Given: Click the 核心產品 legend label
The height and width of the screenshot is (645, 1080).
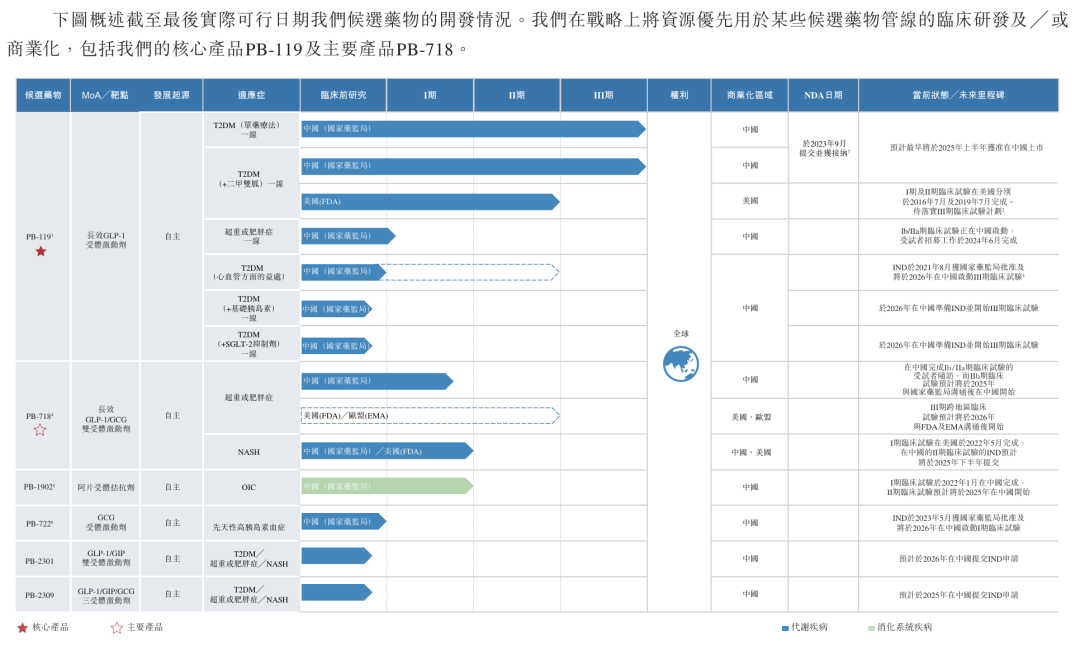Looking at the screenshot, I should (50, 628).
